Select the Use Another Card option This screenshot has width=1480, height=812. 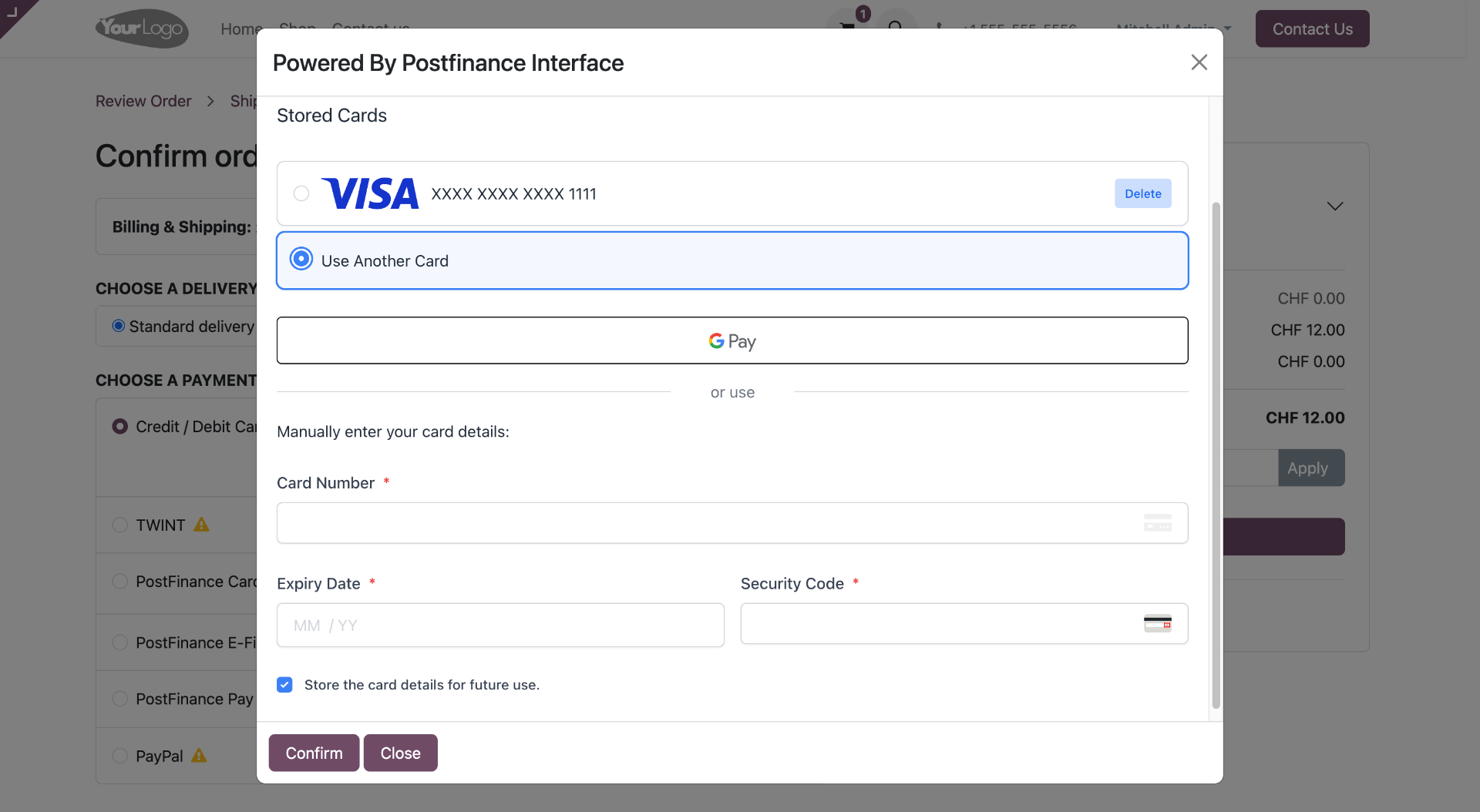pyautogui.click(x=301, y=259)
